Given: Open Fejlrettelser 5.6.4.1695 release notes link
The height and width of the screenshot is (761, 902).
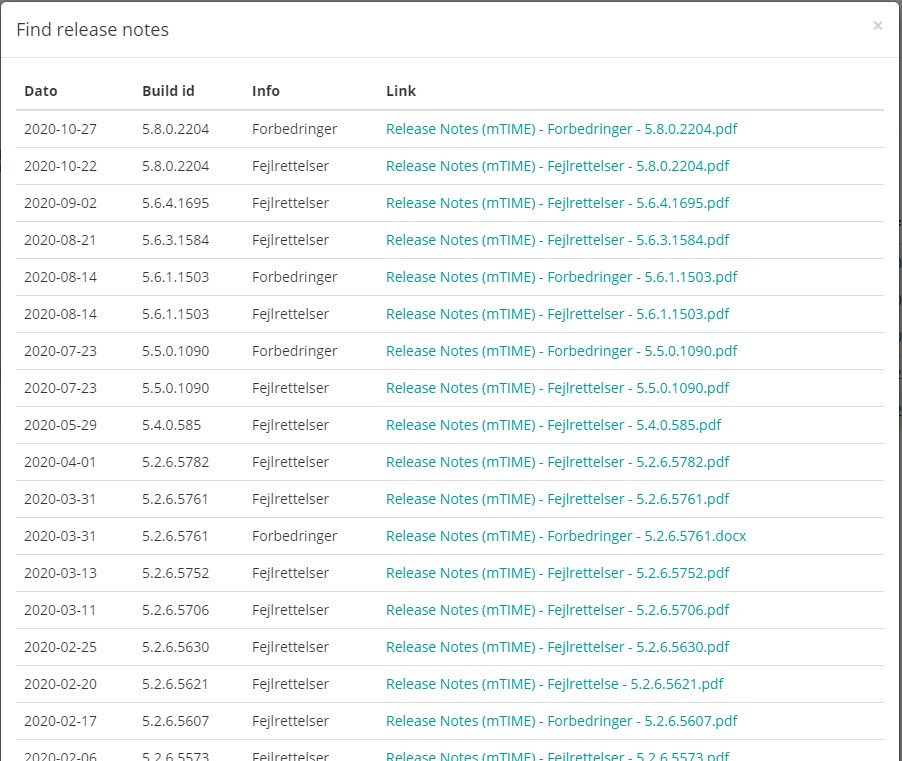Looking at the screenshot, I should (557, 203).
